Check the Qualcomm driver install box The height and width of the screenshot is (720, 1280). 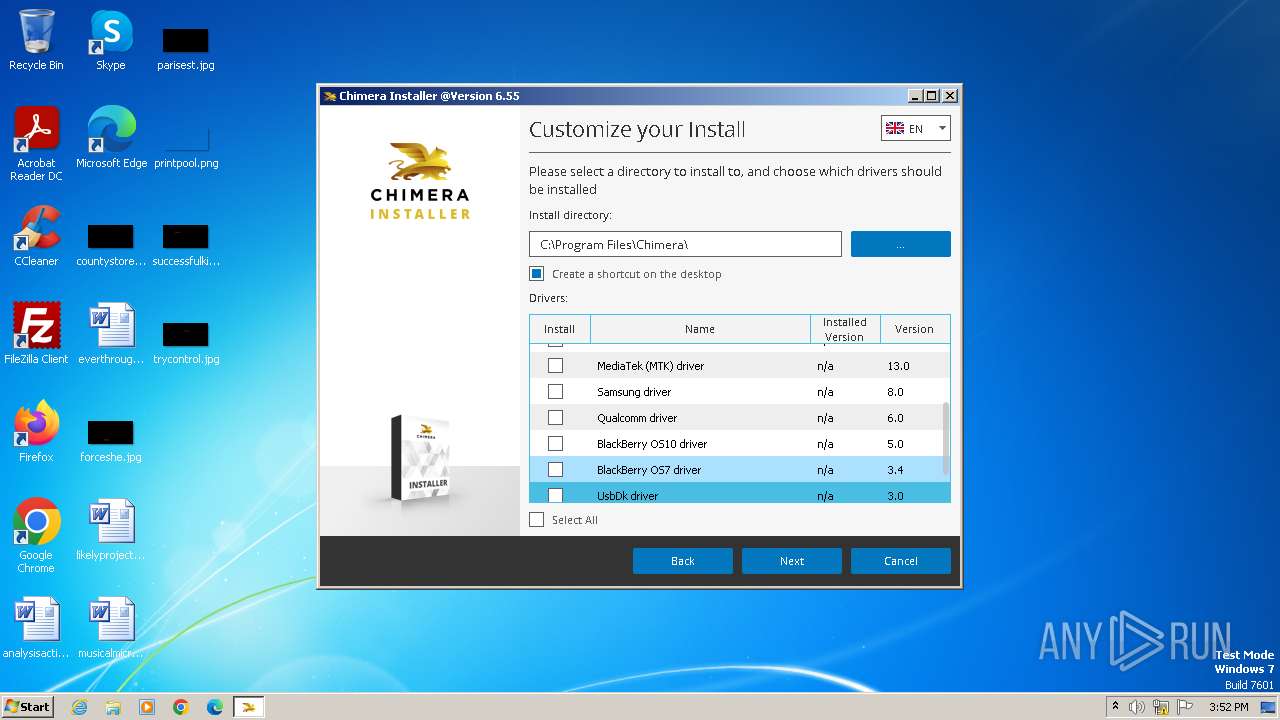555,418
